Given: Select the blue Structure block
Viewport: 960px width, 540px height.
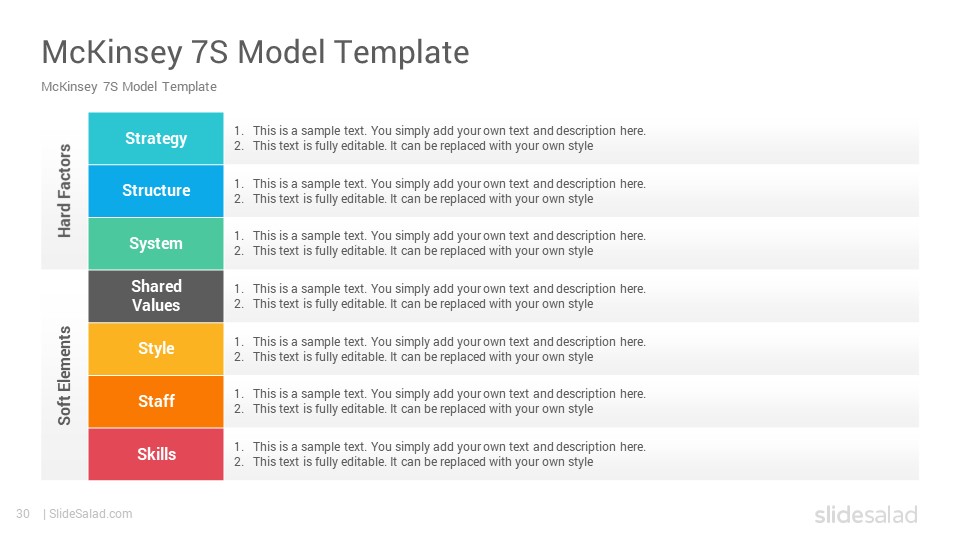Looking at the screenshot, I should [156, 191].
